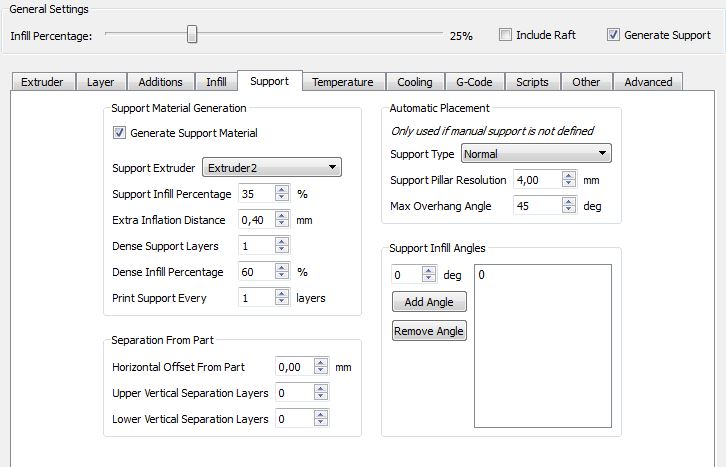Increase Print Support Every layers value
The width and height of the screenshot is (726, 467).
(x=282, y=293)
